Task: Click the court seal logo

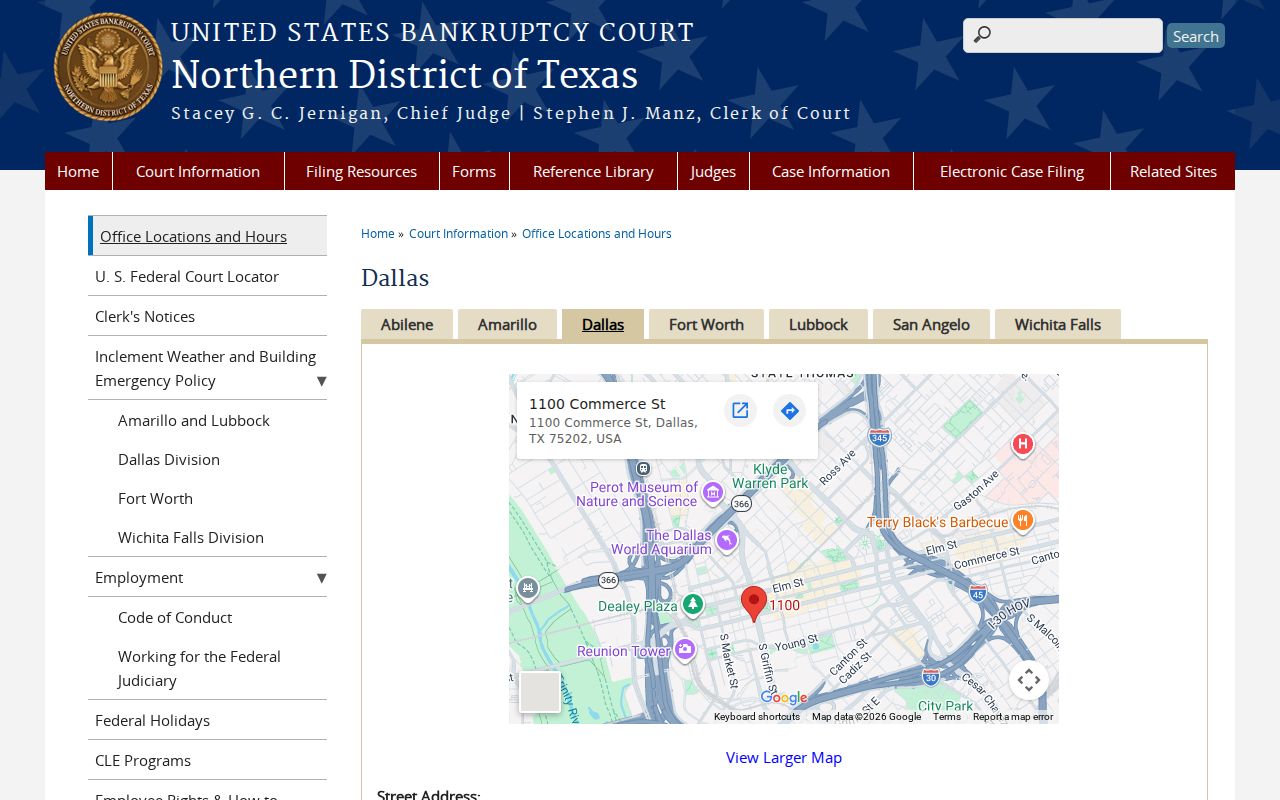Action: point(108,67)
